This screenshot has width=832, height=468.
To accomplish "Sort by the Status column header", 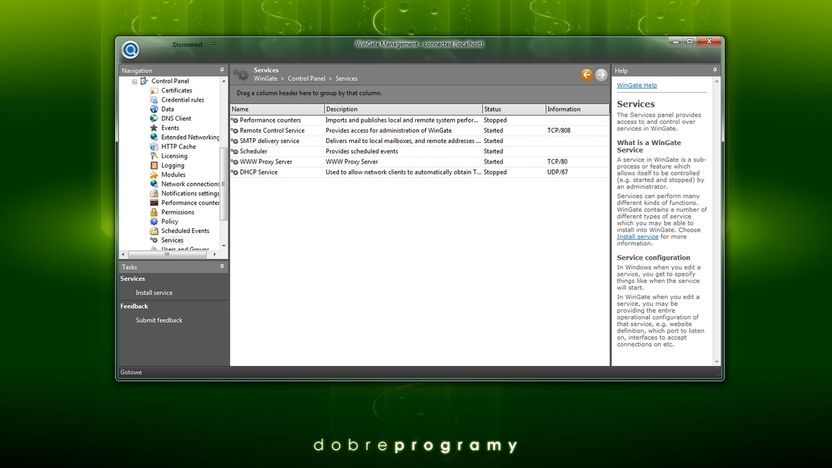I will pos(514,109).
